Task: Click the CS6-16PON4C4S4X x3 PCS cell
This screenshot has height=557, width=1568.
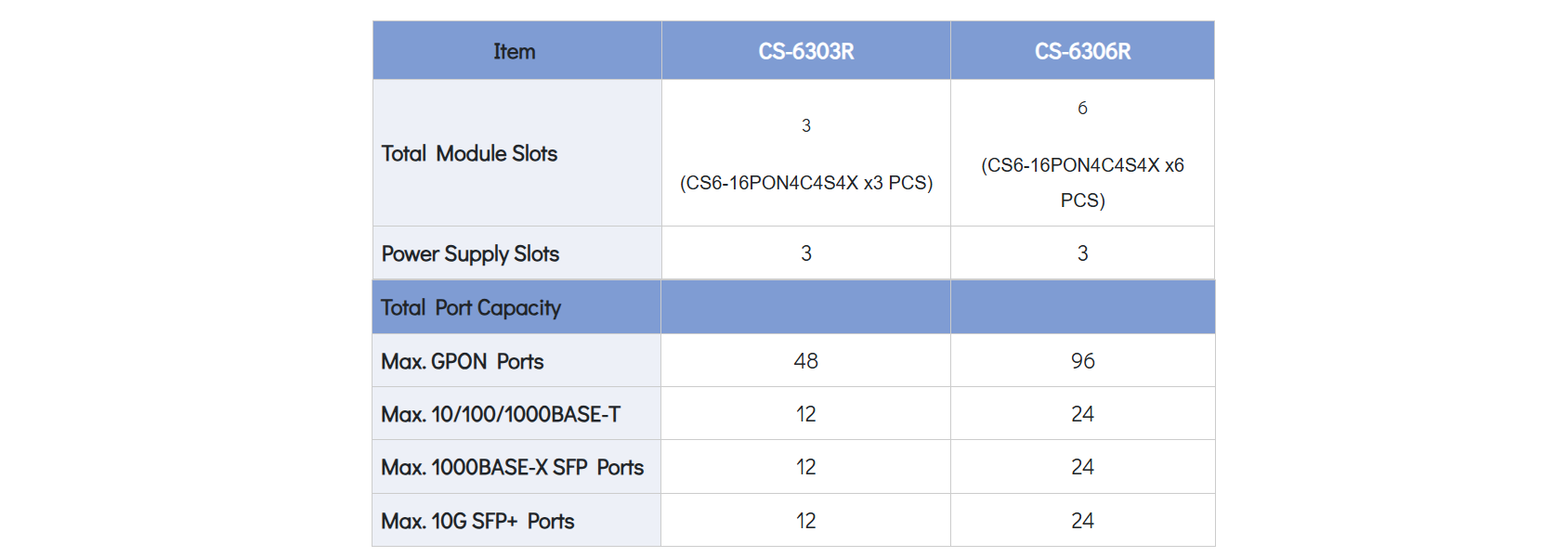Action: pos(805,183)
